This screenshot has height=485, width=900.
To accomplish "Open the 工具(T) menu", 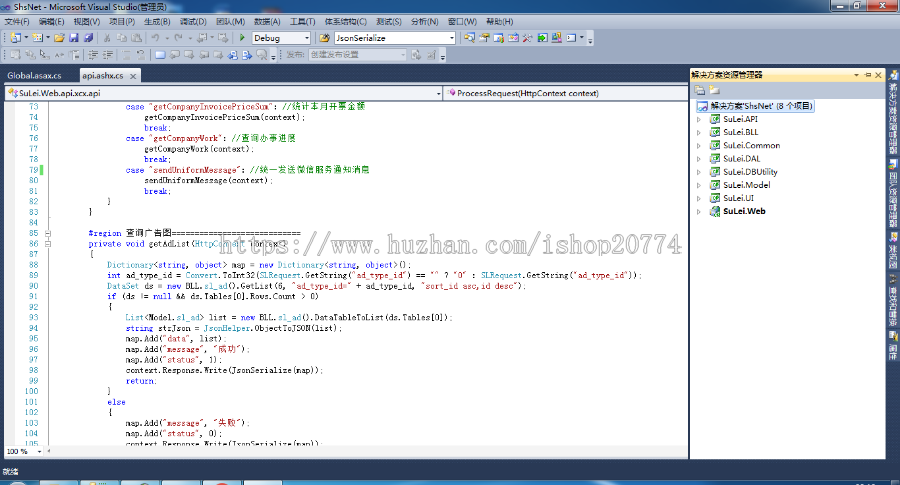I will click(x=302, y=21).
